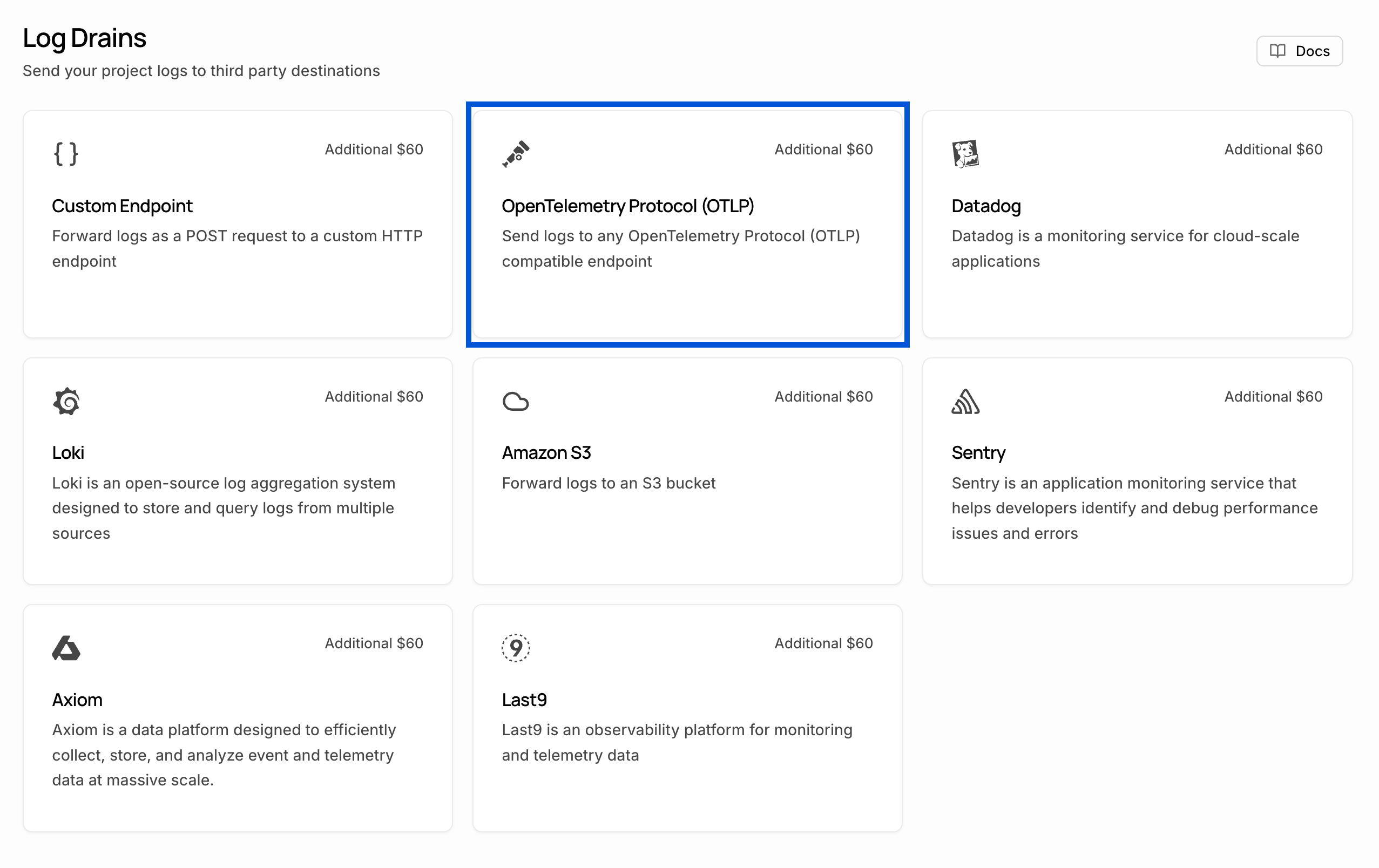Click 'Additional $60' on Loki card
1379x868 pixels.
374,397
